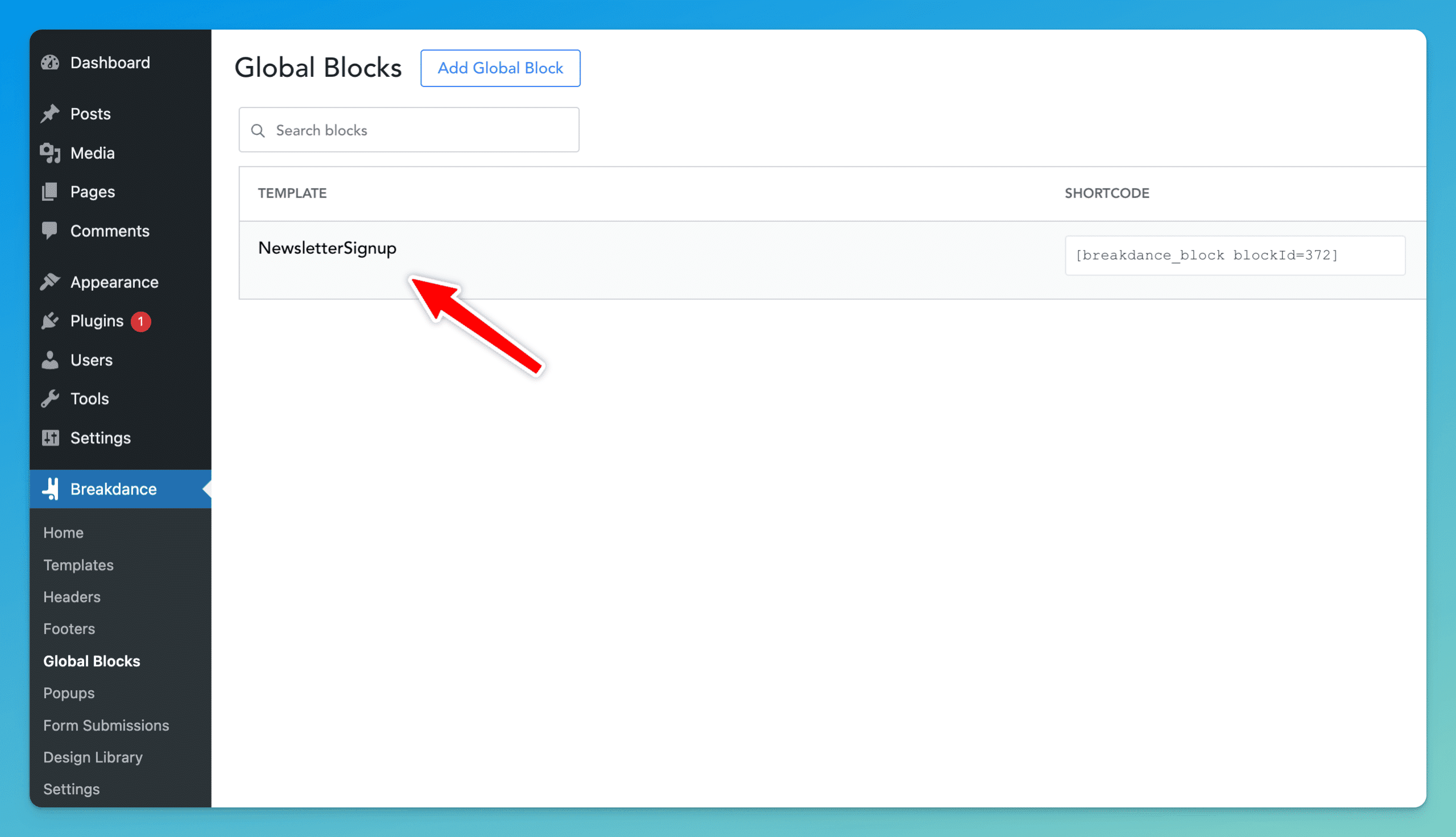1456x837 pixels.
Task: Select the breakdance_block shortcode field
Action: (1235, 255)
